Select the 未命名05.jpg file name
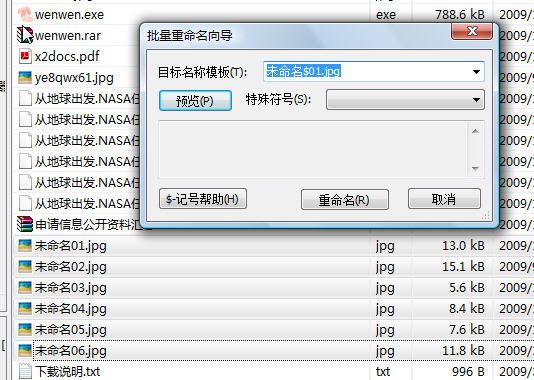This screenshot has width=534, height=380. [x=70, y=330]
